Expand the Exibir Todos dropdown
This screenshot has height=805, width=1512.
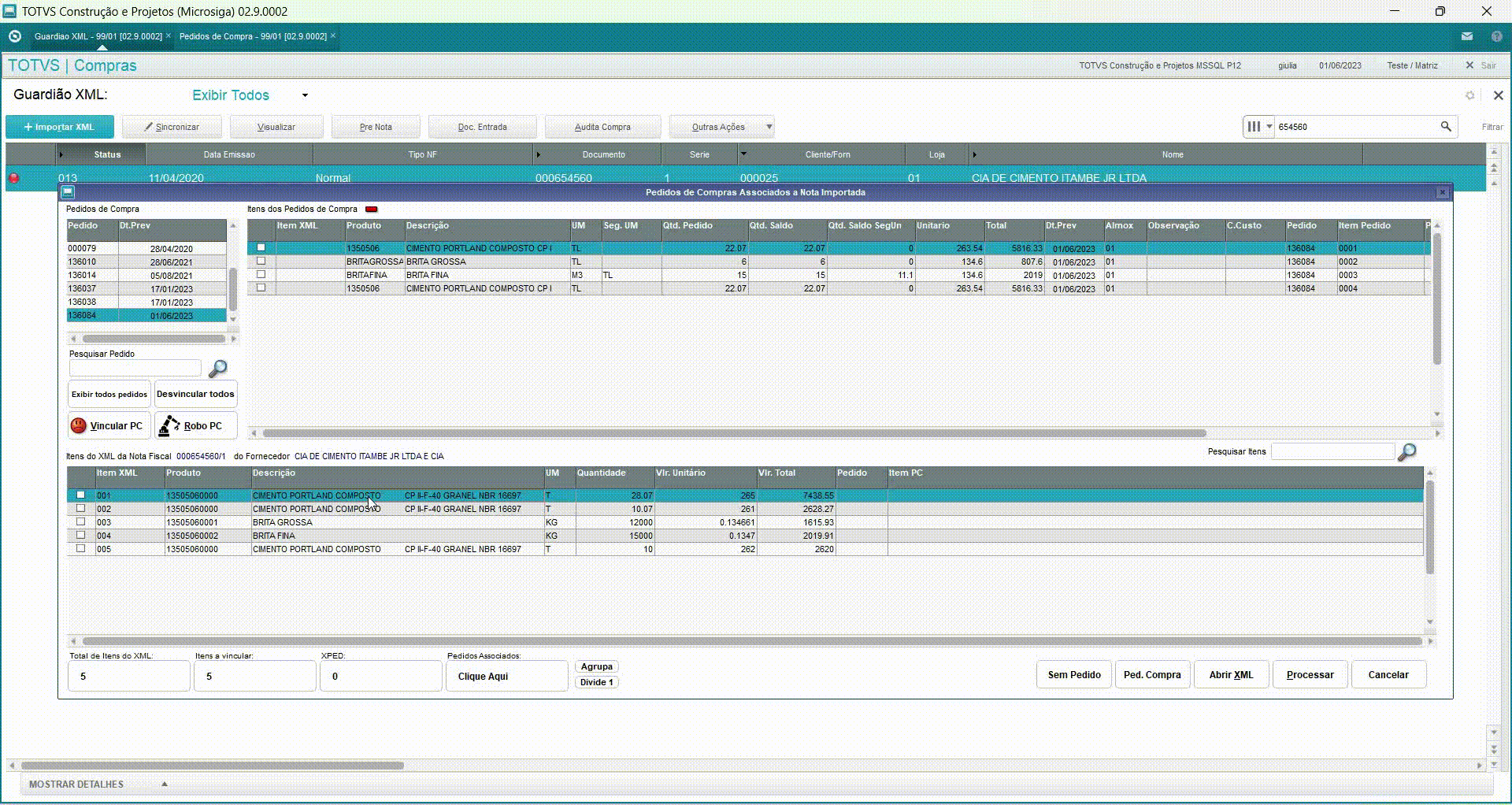[305, 95]
